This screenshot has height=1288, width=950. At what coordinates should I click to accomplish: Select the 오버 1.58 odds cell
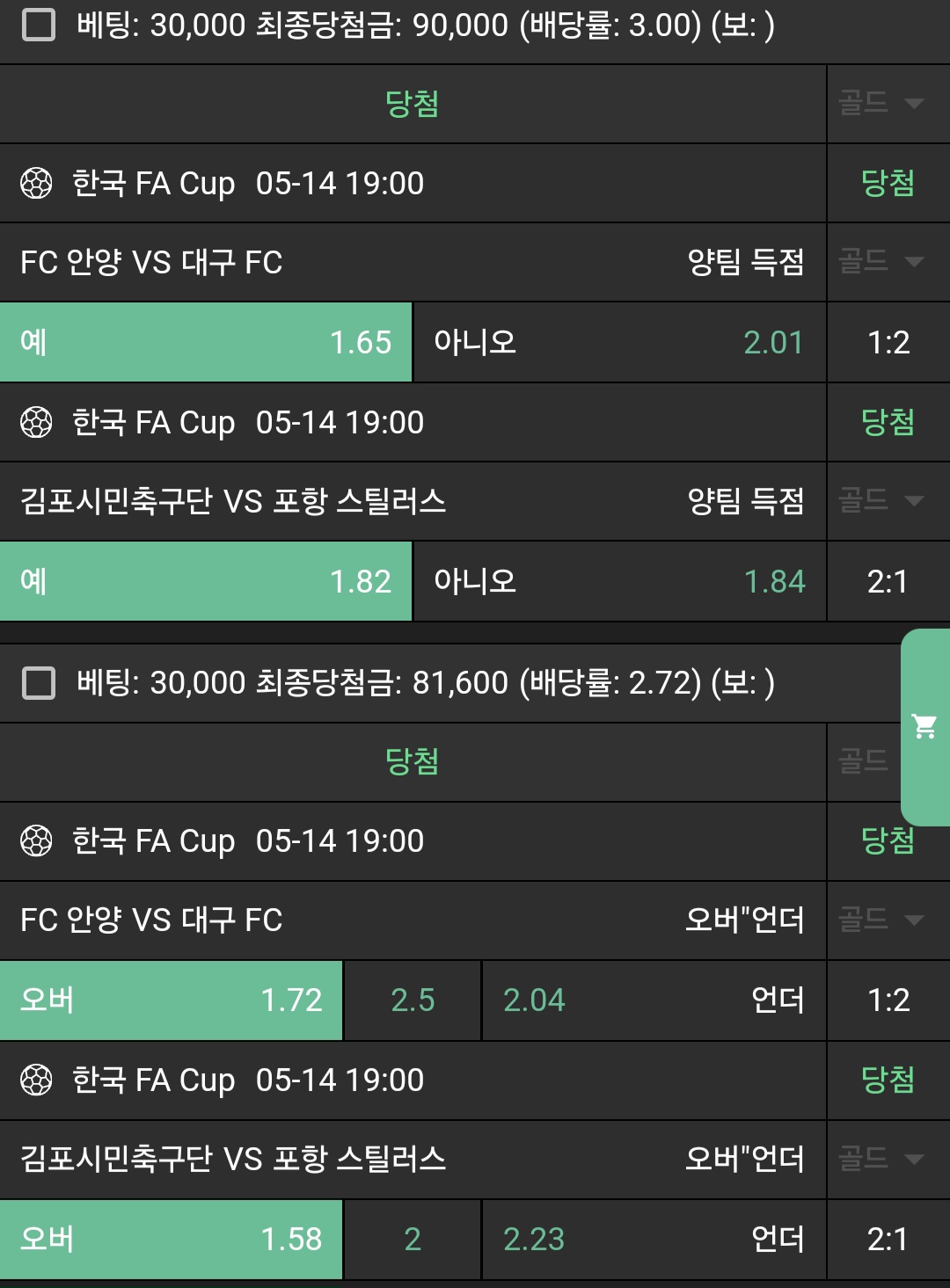(171, 1239)
